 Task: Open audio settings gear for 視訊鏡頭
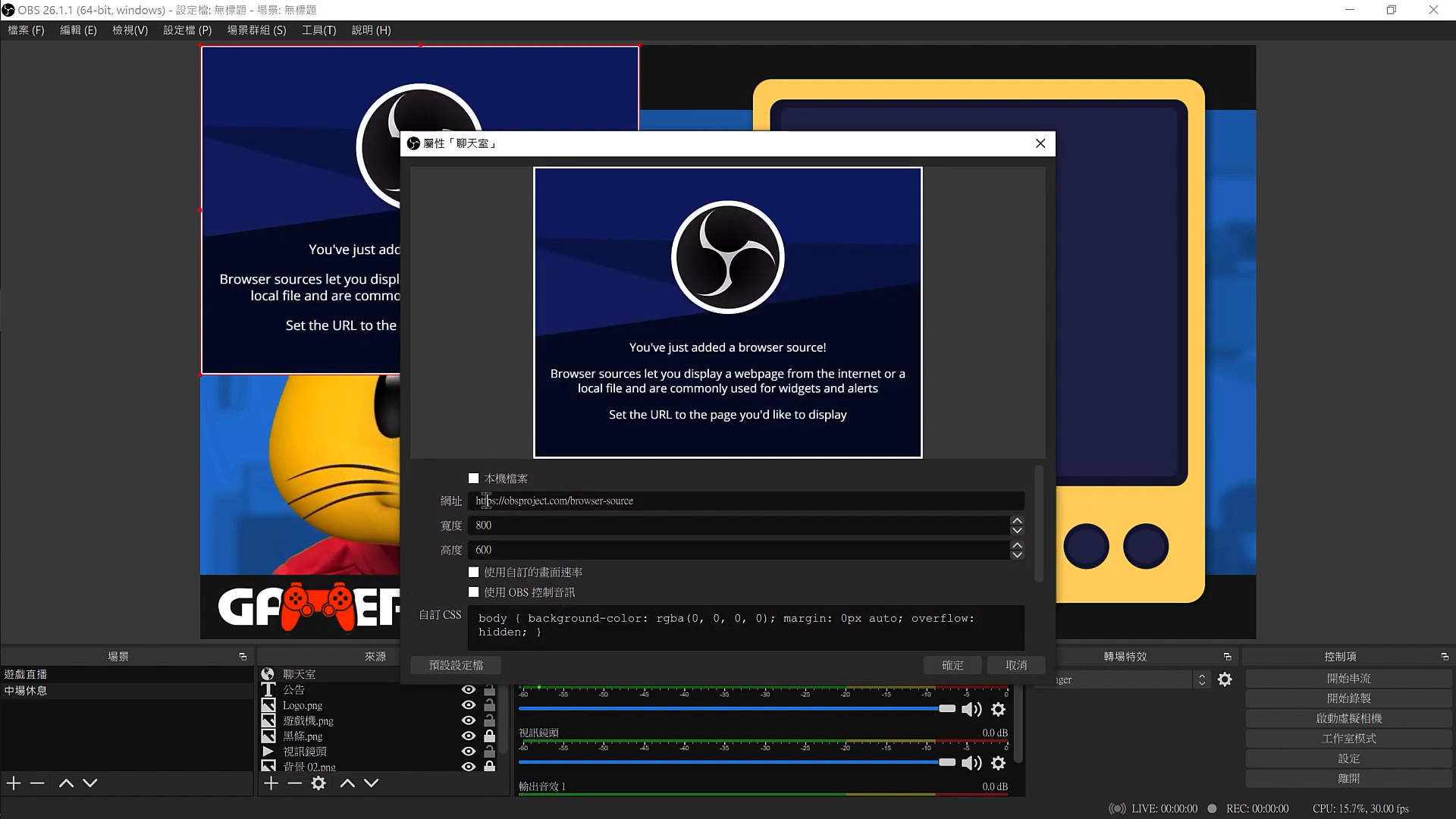999,763
